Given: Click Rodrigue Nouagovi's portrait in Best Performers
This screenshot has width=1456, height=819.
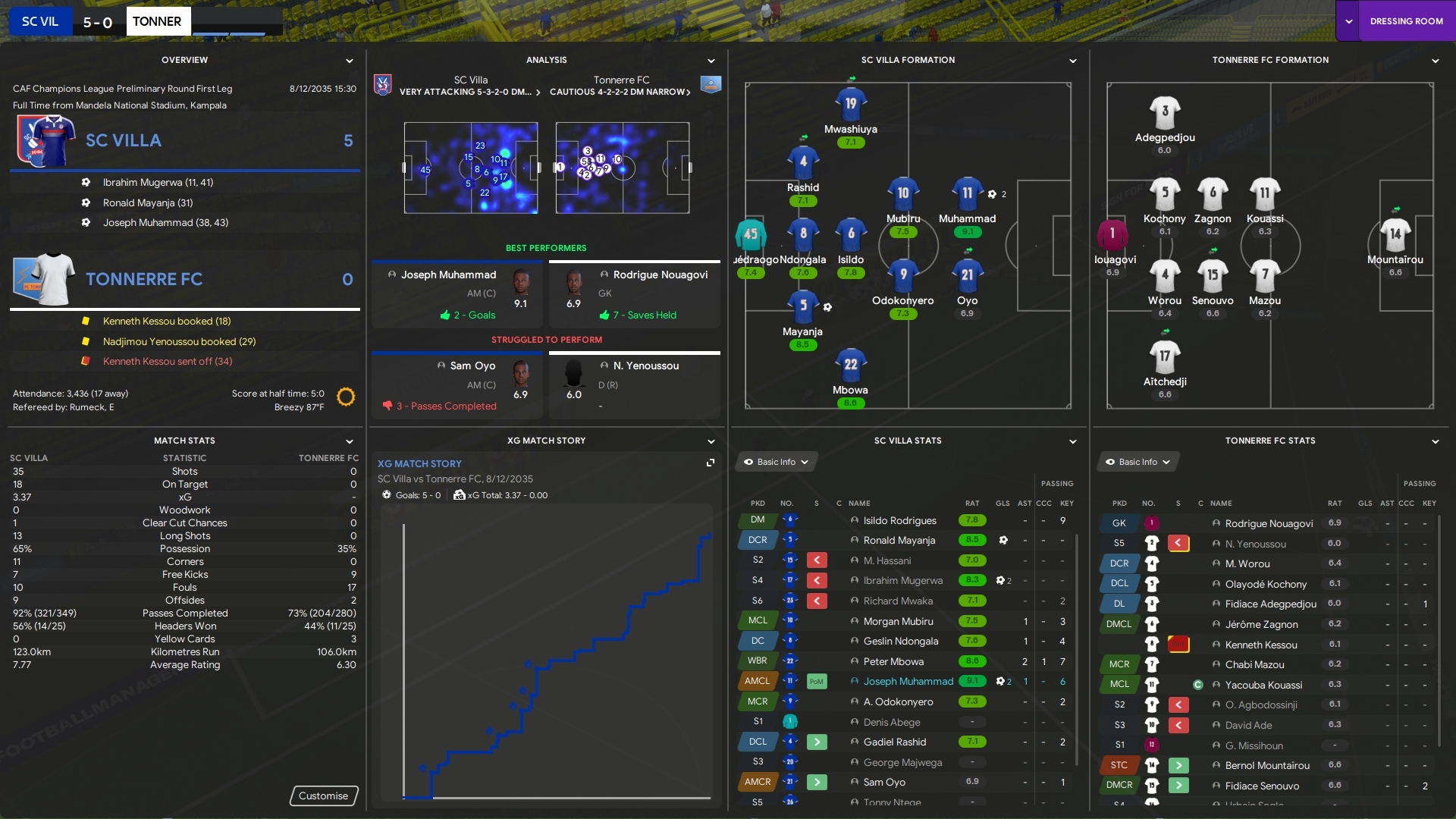Looking at the screenshot, I should tap(574, 282).
